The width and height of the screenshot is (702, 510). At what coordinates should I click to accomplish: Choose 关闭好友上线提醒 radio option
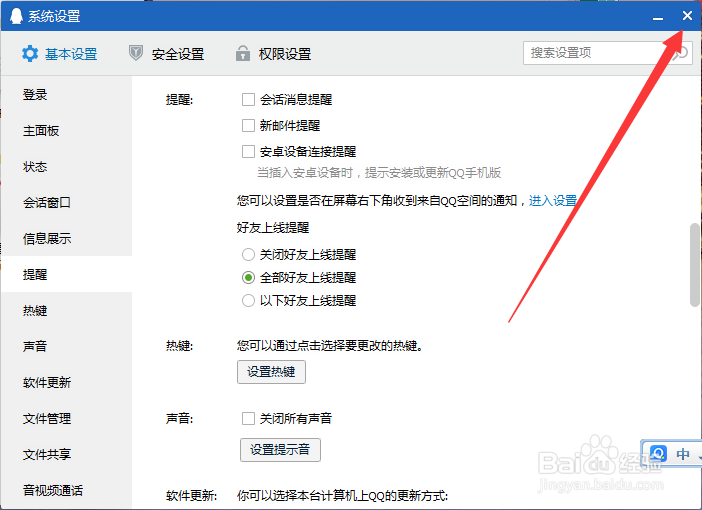click(248, 254)
